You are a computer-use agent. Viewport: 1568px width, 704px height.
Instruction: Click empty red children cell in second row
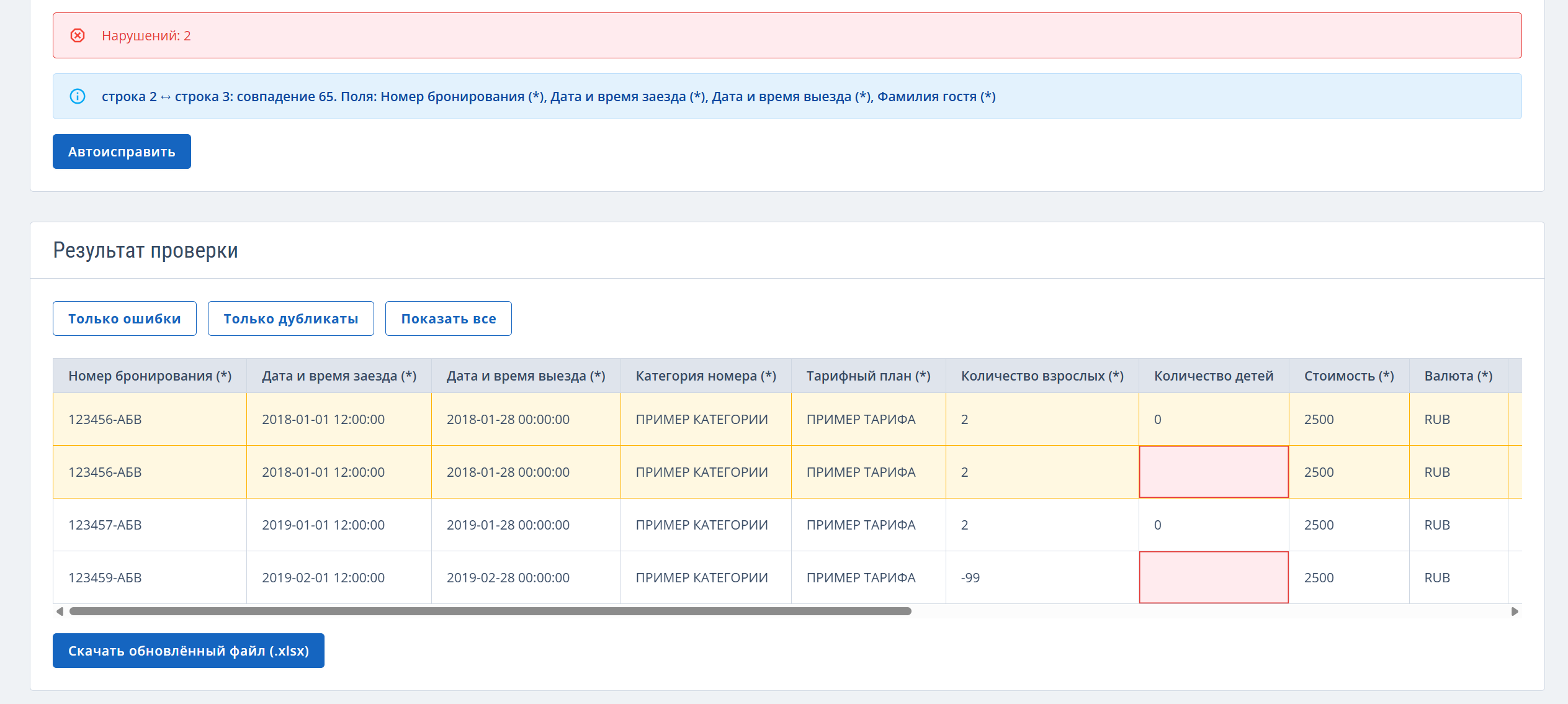1213,472
